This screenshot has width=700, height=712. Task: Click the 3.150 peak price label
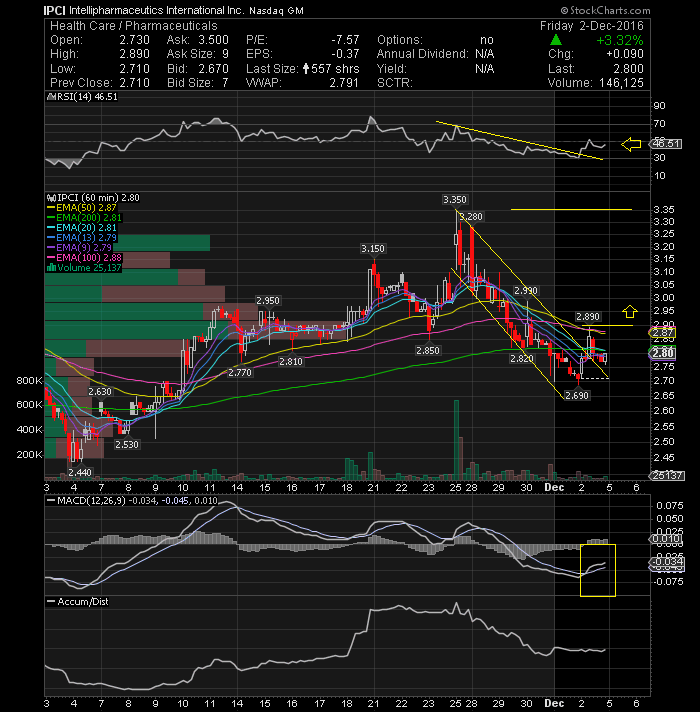[x=373, y=249]
